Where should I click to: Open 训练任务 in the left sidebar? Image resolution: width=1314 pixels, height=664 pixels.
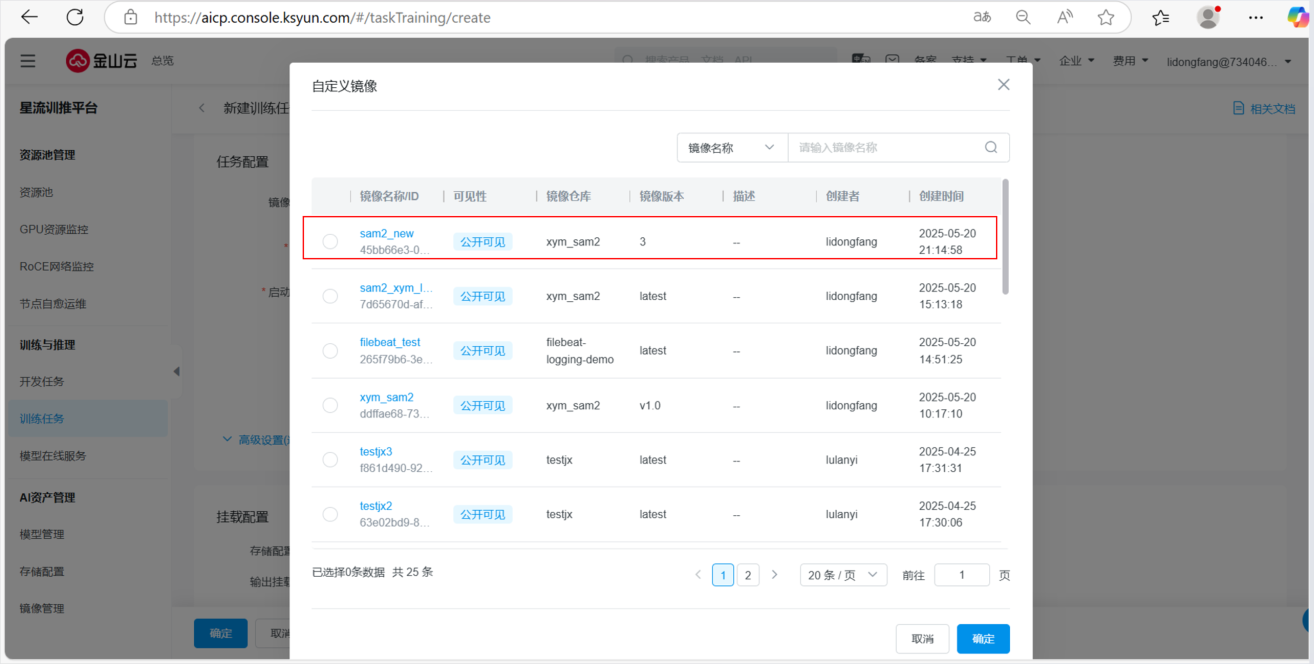42,419
